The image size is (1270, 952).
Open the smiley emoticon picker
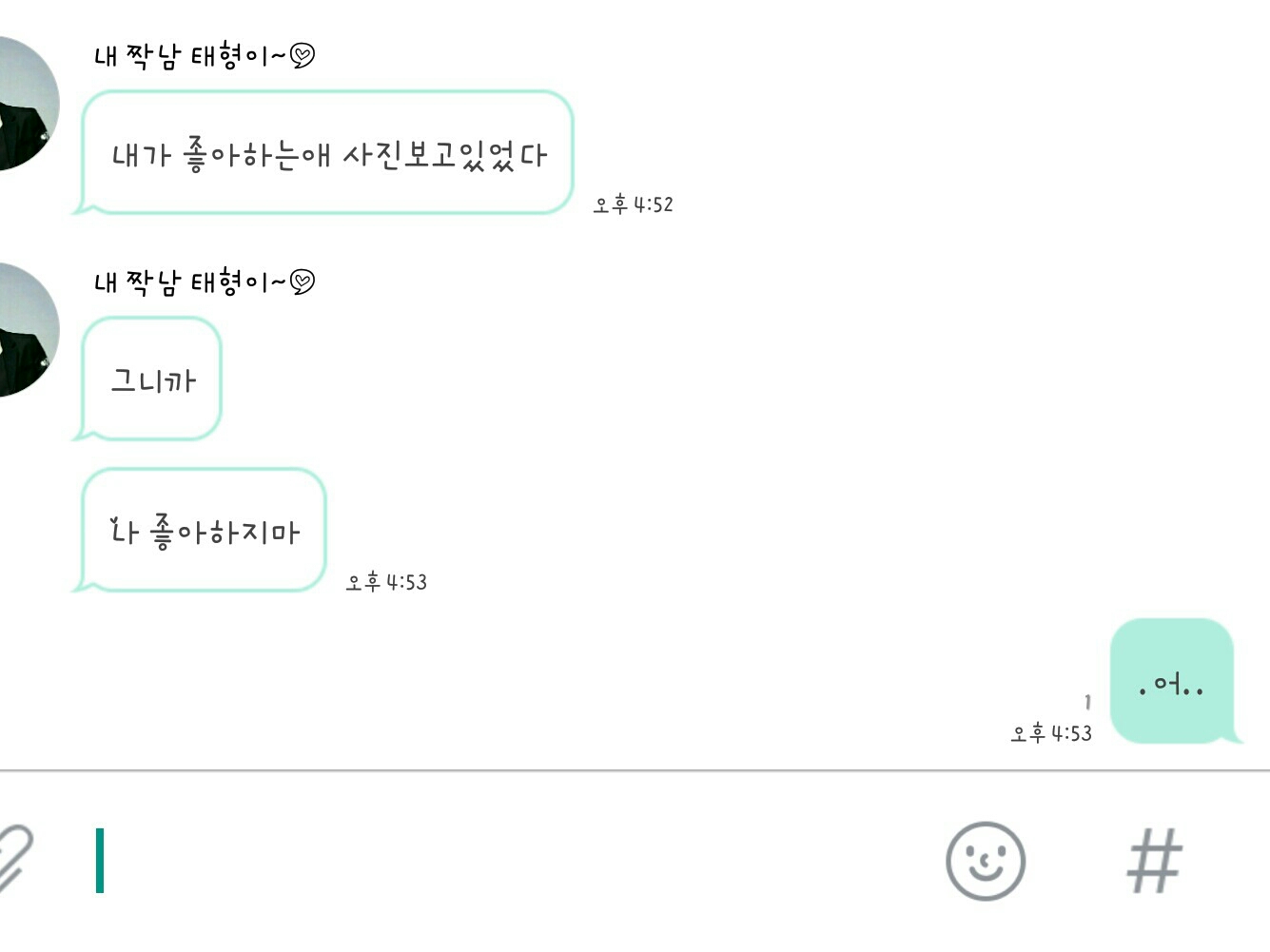[985, 861]
